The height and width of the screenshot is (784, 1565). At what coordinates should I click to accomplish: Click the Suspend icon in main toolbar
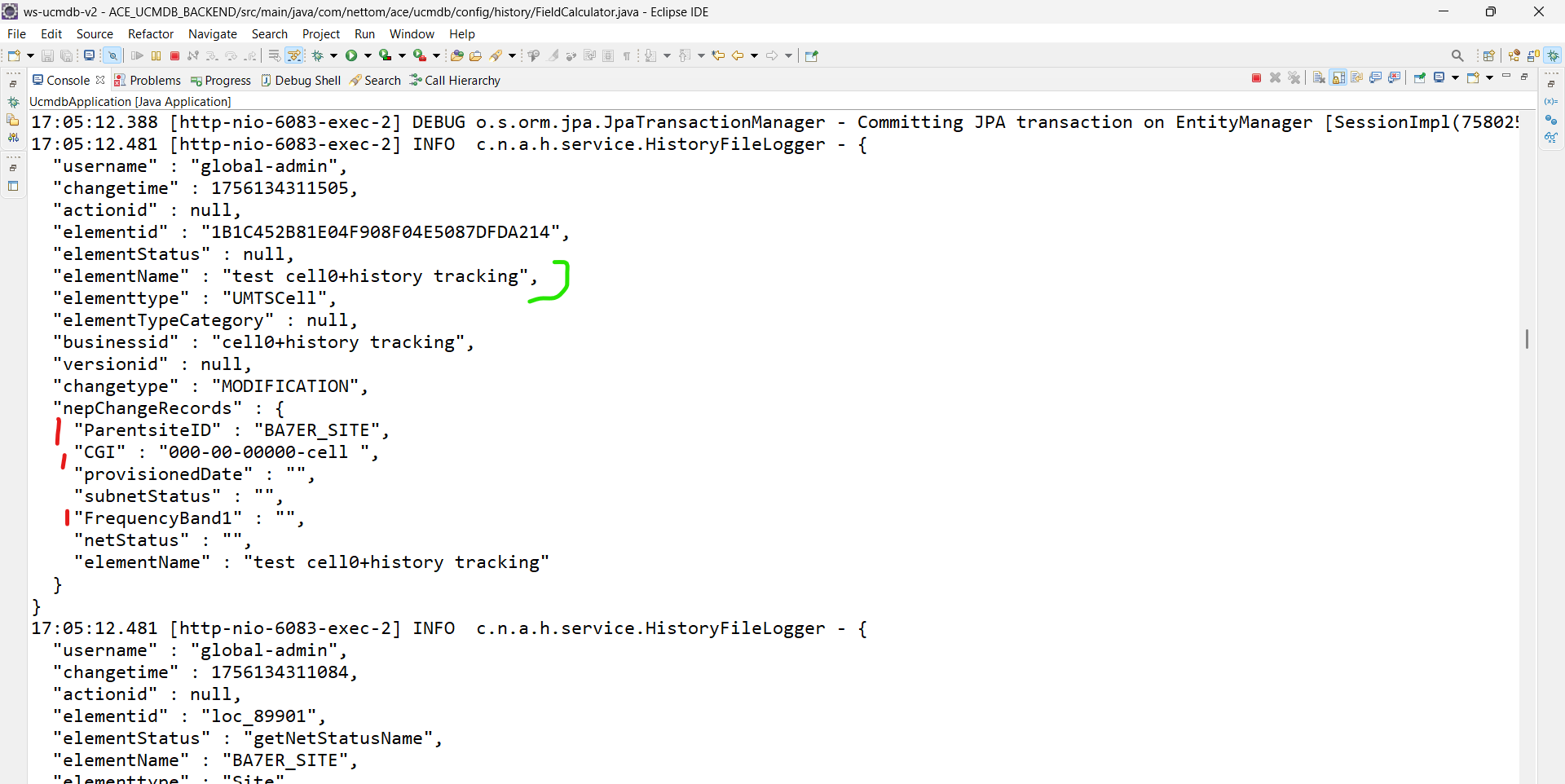156,56
